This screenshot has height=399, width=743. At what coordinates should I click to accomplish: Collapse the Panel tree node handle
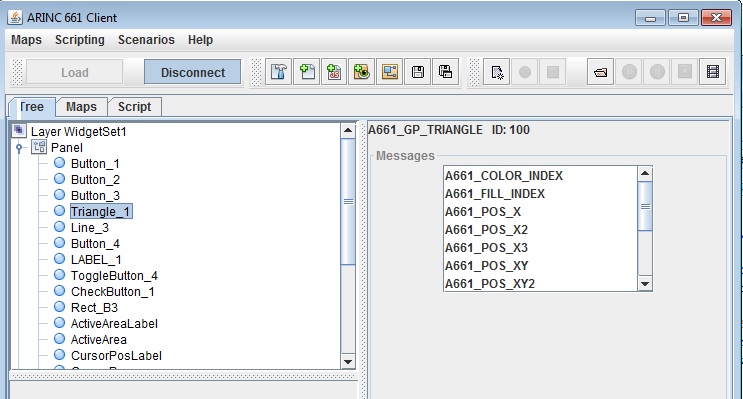19,148
